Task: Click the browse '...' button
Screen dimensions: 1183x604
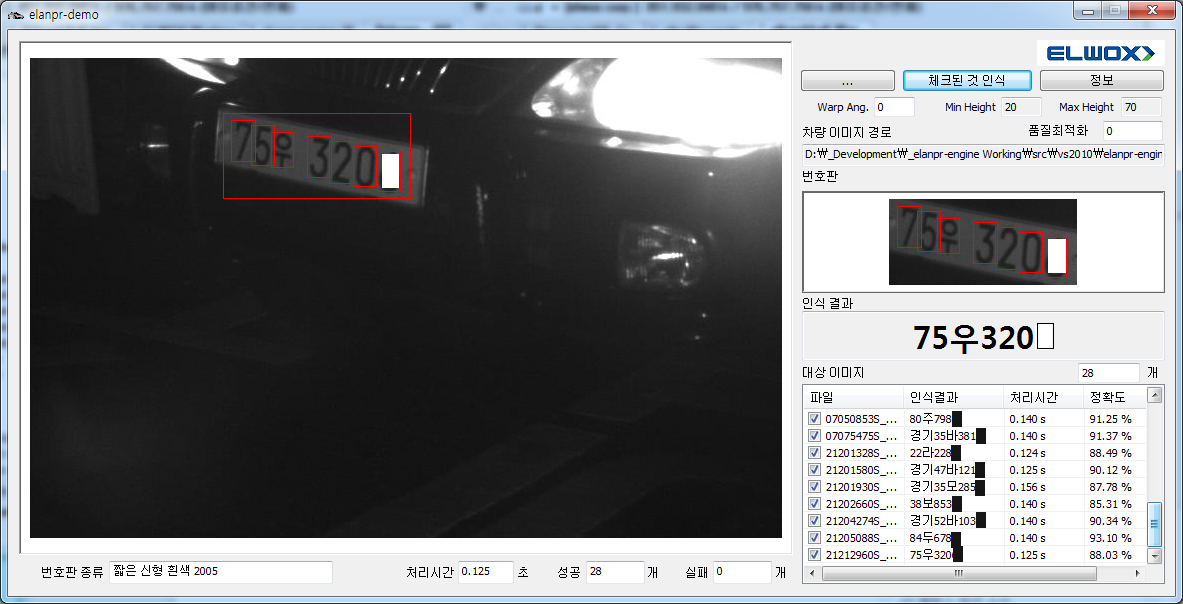Action: click(847, 80)
